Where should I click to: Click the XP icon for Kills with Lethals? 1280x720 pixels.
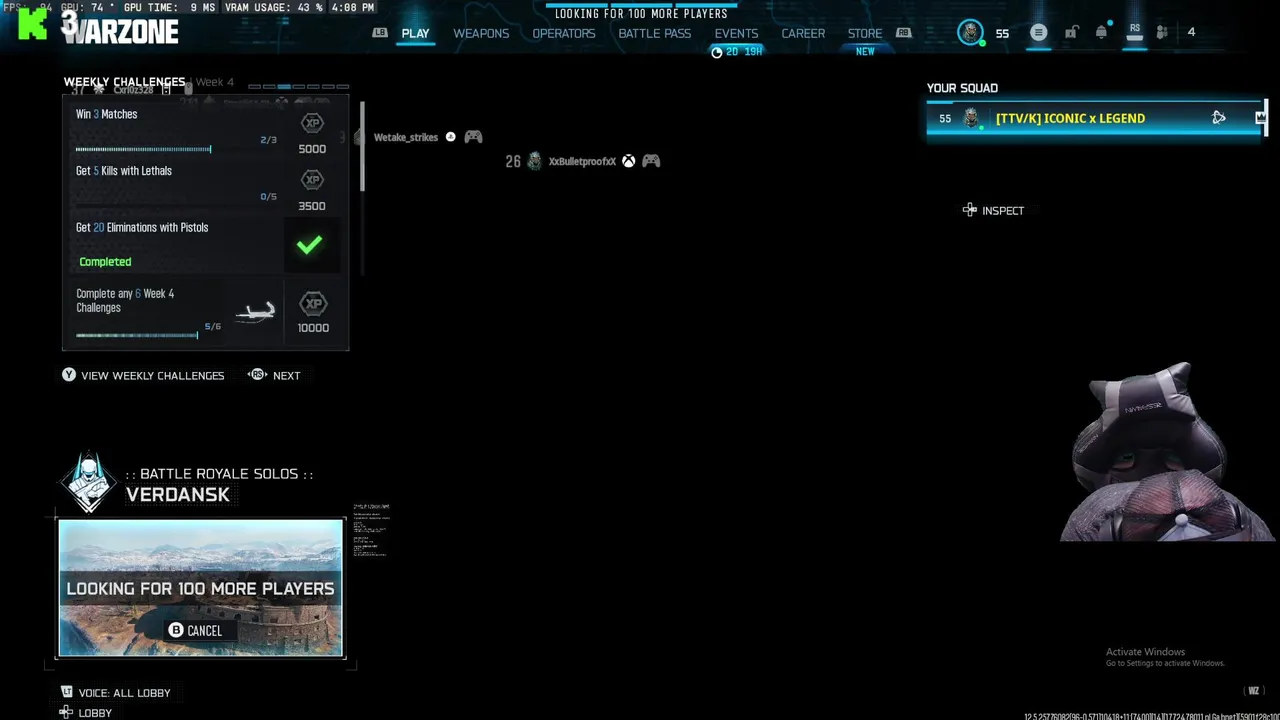[x=312, y=180]
